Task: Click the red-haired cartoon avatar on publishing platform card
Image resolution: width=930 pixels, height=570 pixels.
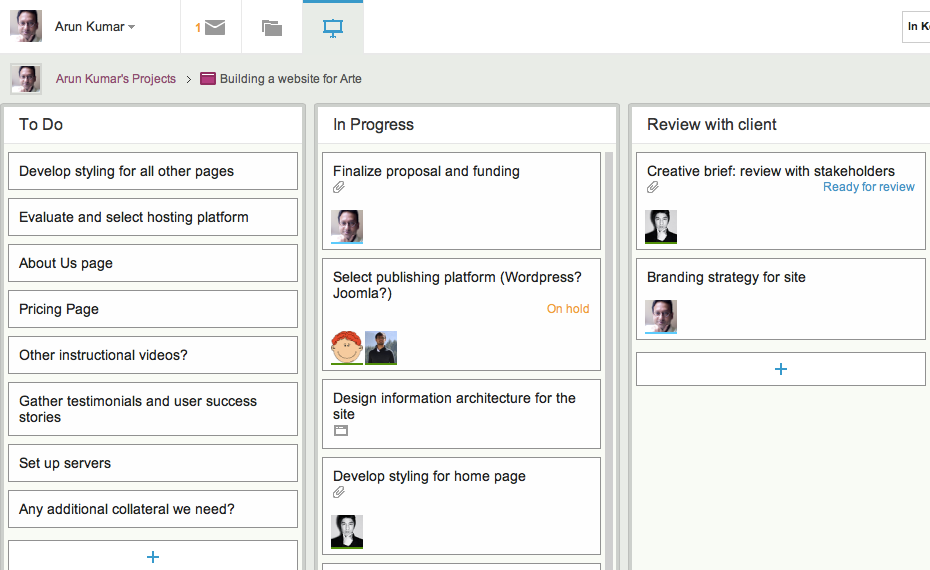Action: 347,348
